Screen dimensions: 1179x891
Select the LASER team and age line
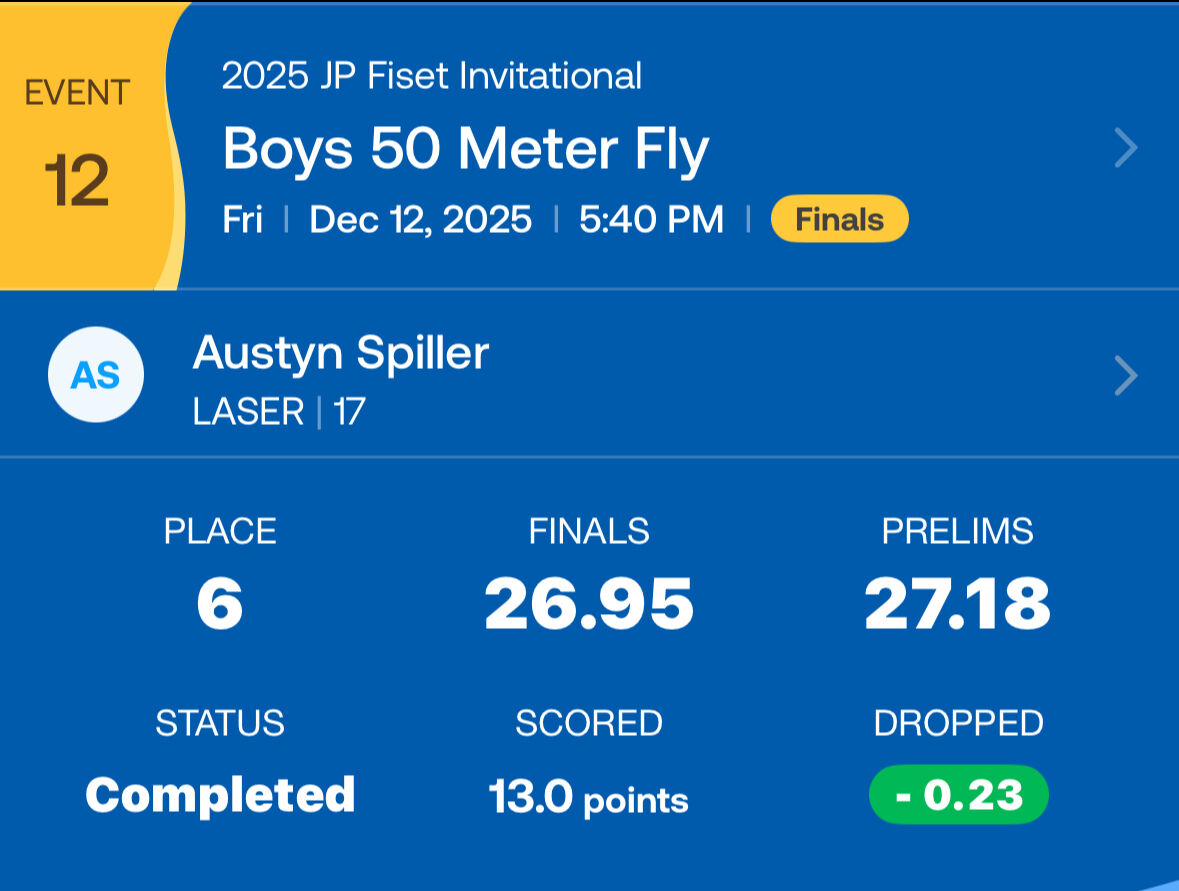[278, 412]
